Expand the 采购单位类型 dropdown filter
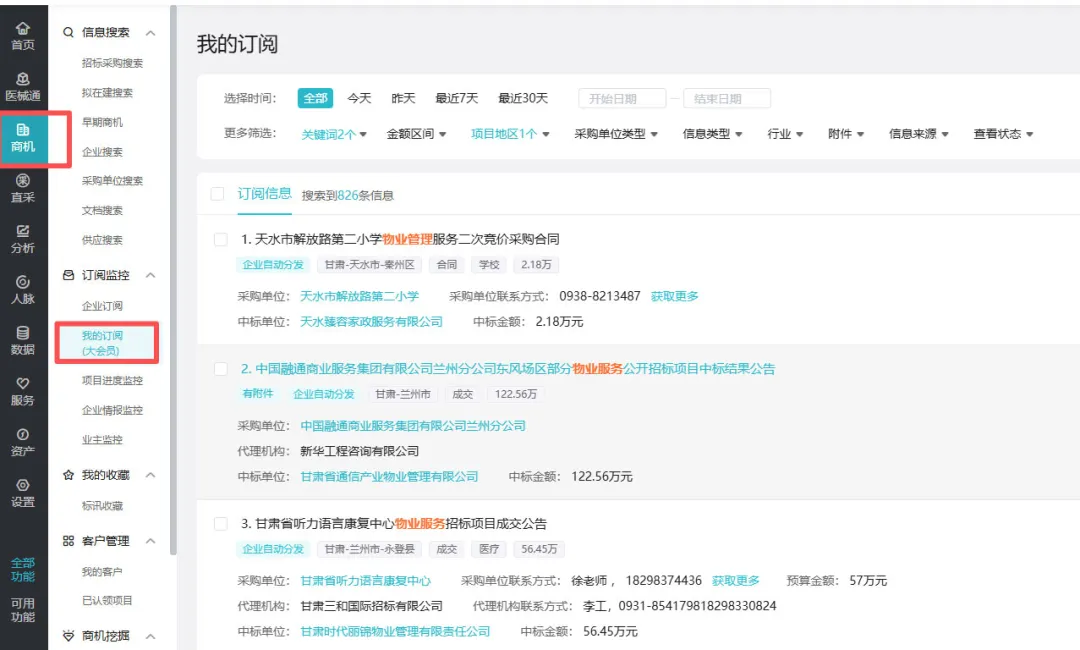The image size is (1080, 650). [616, 134]
